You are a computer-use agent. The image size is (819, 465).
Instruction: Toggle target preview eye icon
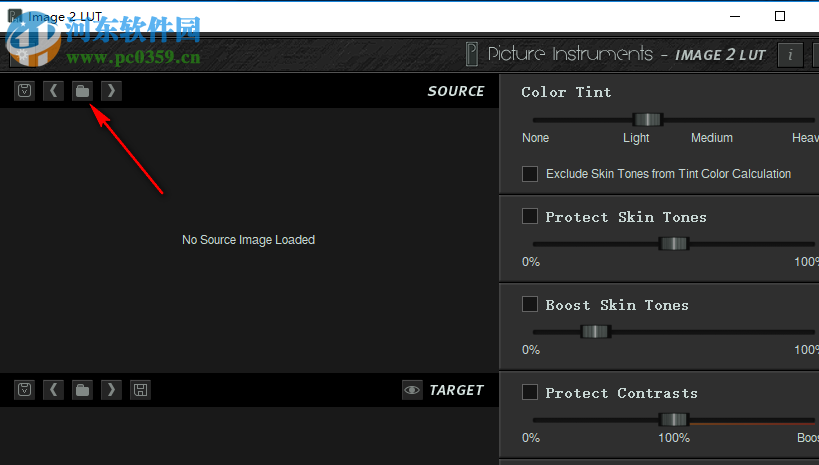point(412,390)
